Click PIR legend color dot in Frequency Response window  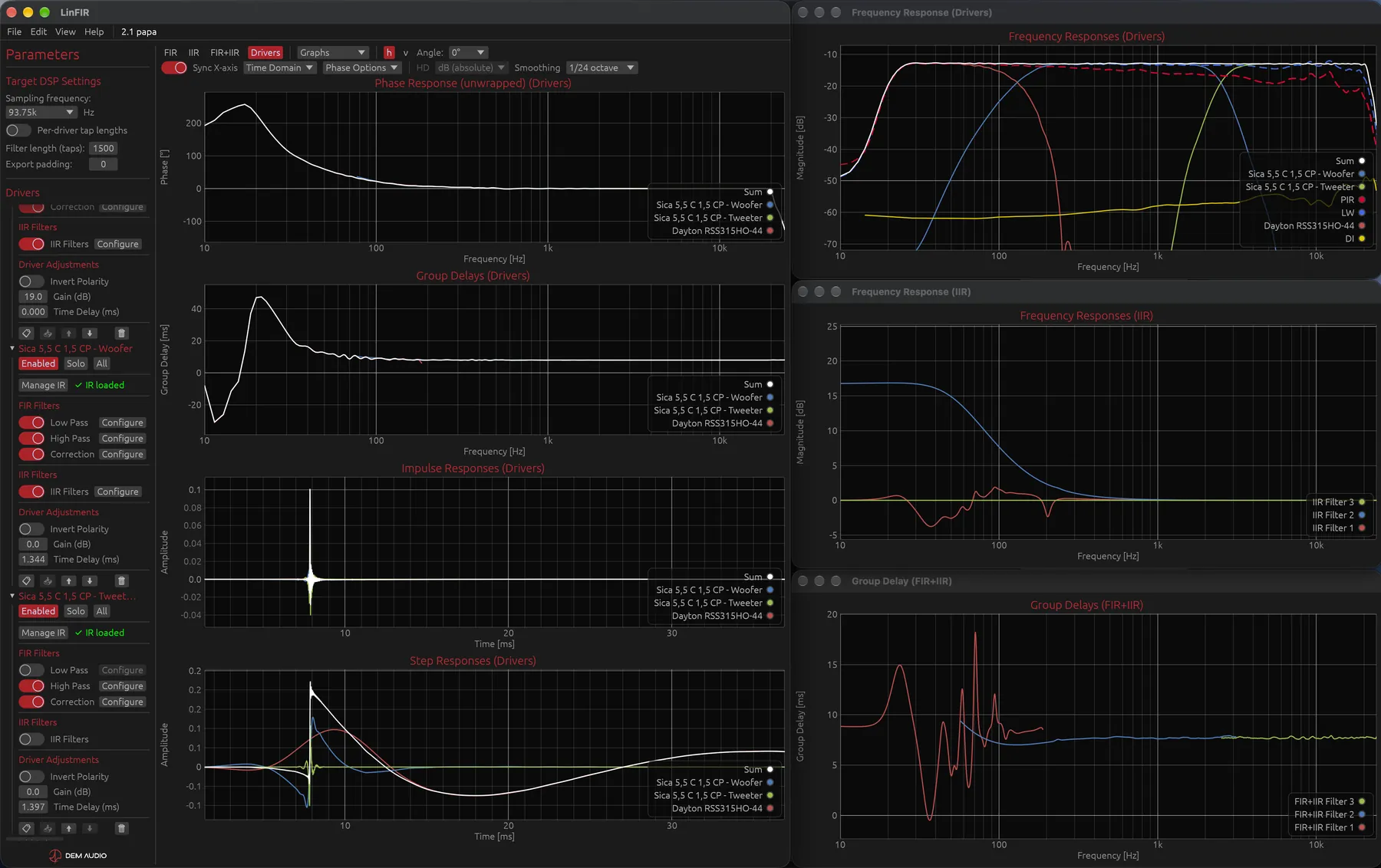pyautogui.click(x=1362, y=199)
